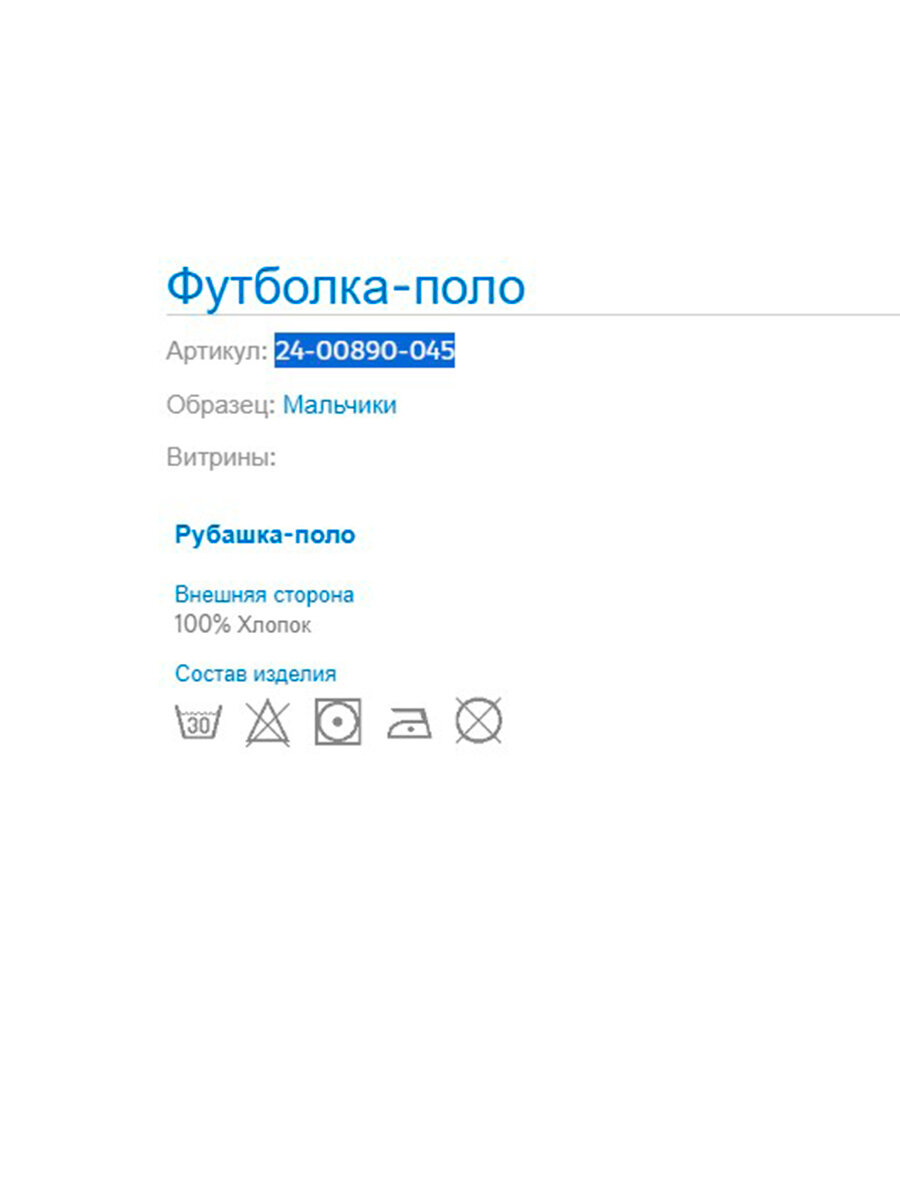Click the tumble dry square-circle icon
This screenshot has width=900, height=1200.
pos(338,722)
